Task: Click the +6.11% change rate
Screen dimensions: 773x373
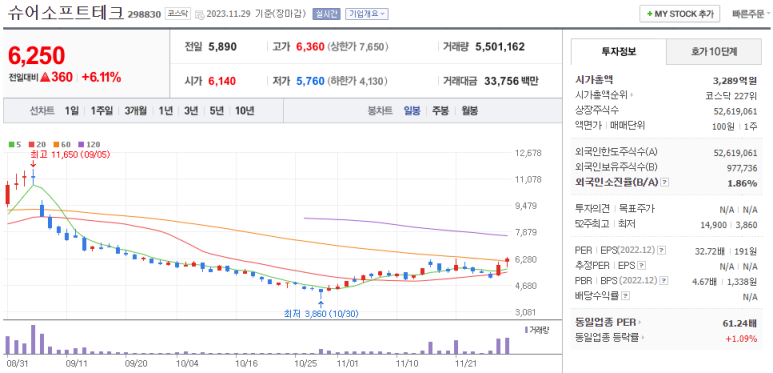Action: coord(101,77)
